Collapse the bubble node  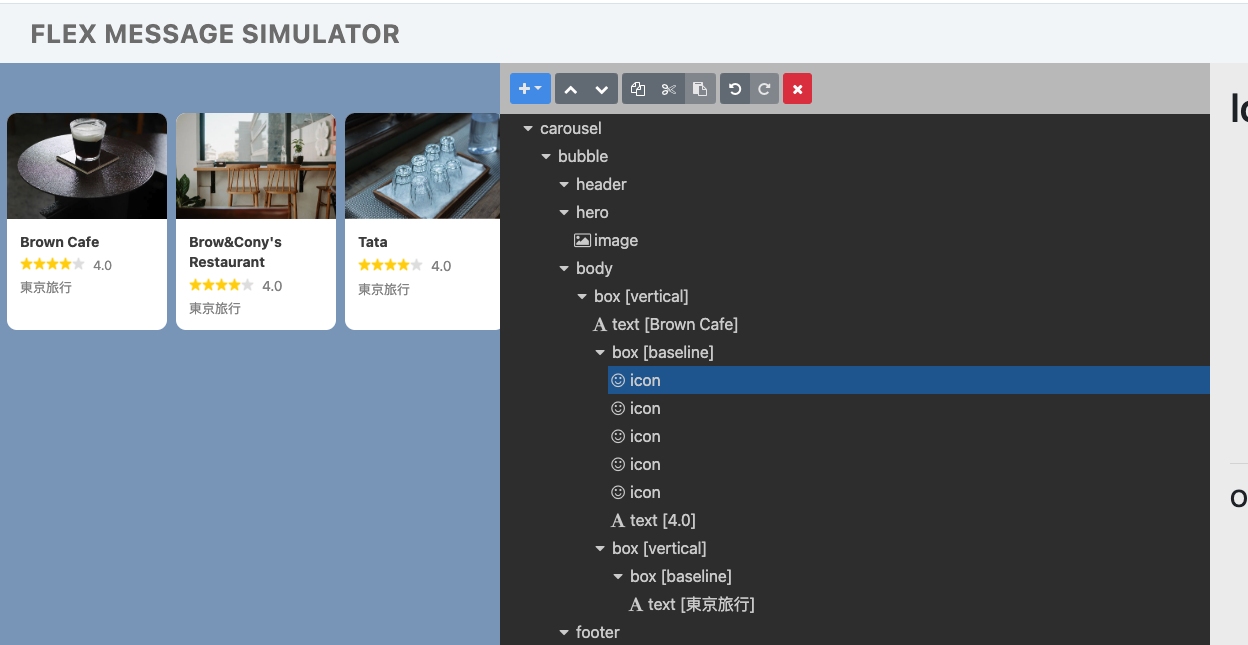click(546, 157)
